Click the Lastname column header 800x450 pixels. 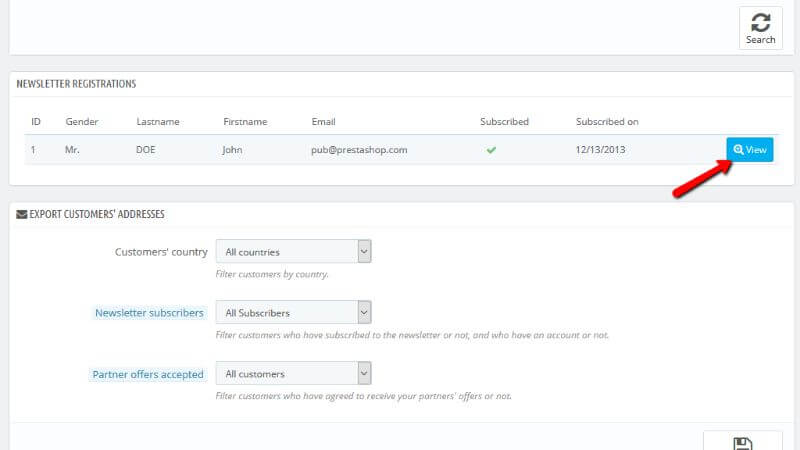click(158, 121)
